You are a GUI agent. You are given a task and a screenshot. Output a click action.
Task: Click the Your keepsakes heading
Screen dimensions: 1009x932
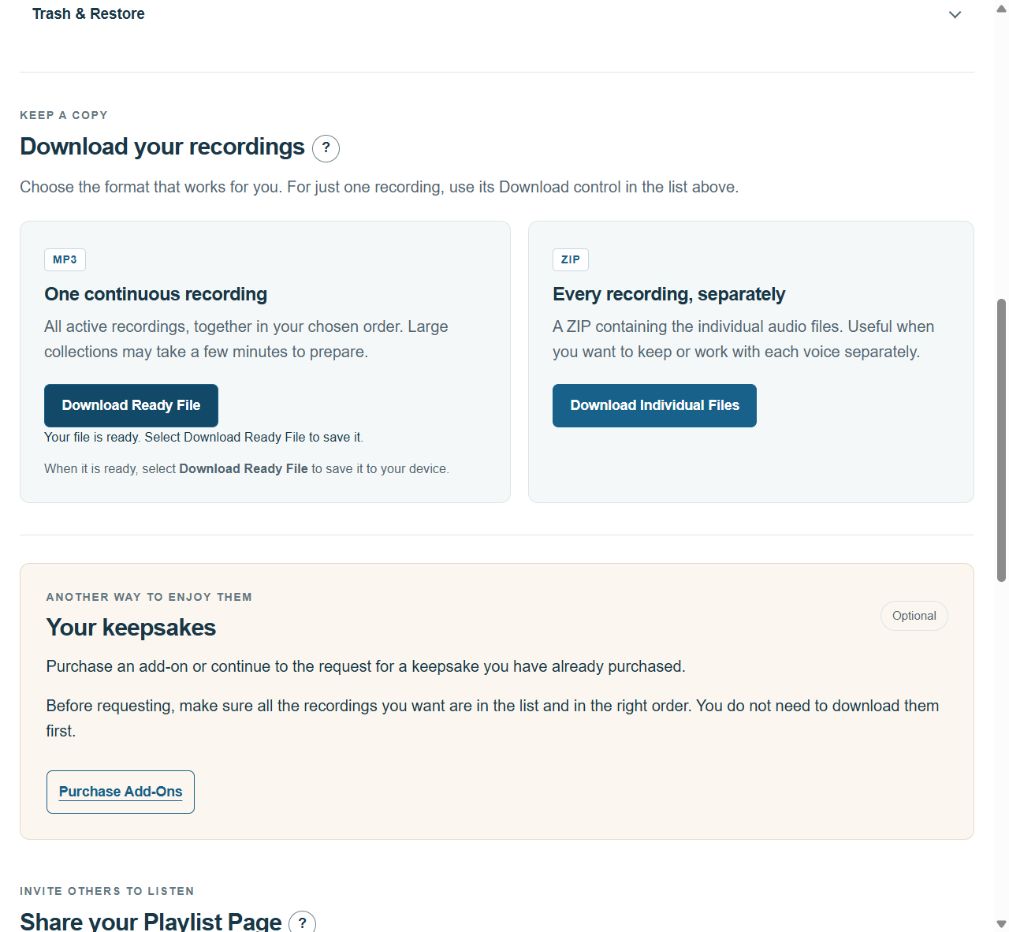coord(131,628)
